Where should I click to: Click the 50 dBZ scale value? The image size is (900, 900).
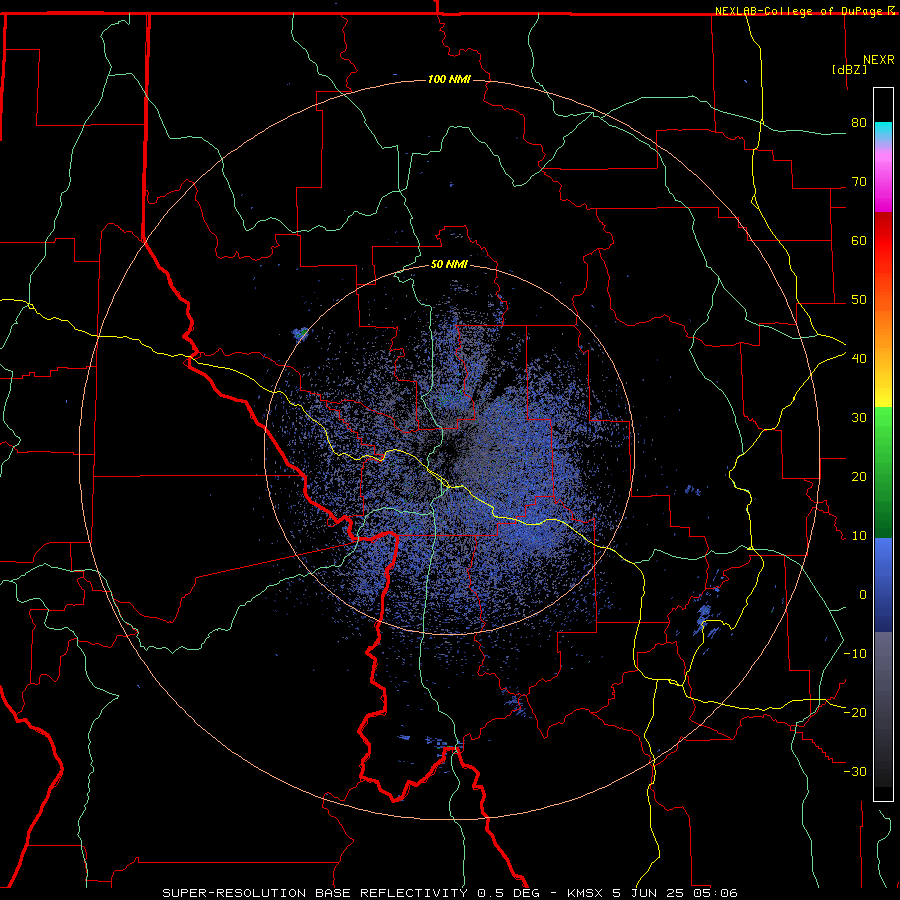pos(859,300)
